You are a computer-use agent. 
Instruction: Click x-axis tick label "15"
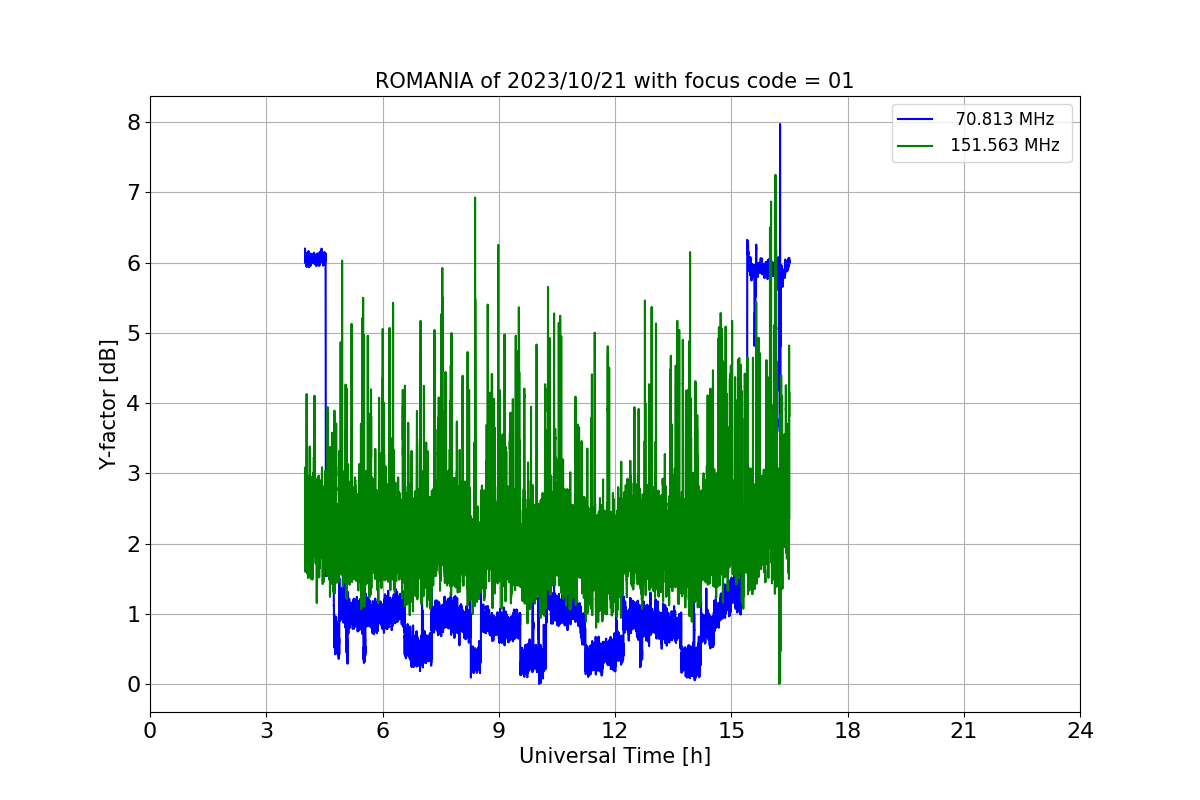[731, 731]
